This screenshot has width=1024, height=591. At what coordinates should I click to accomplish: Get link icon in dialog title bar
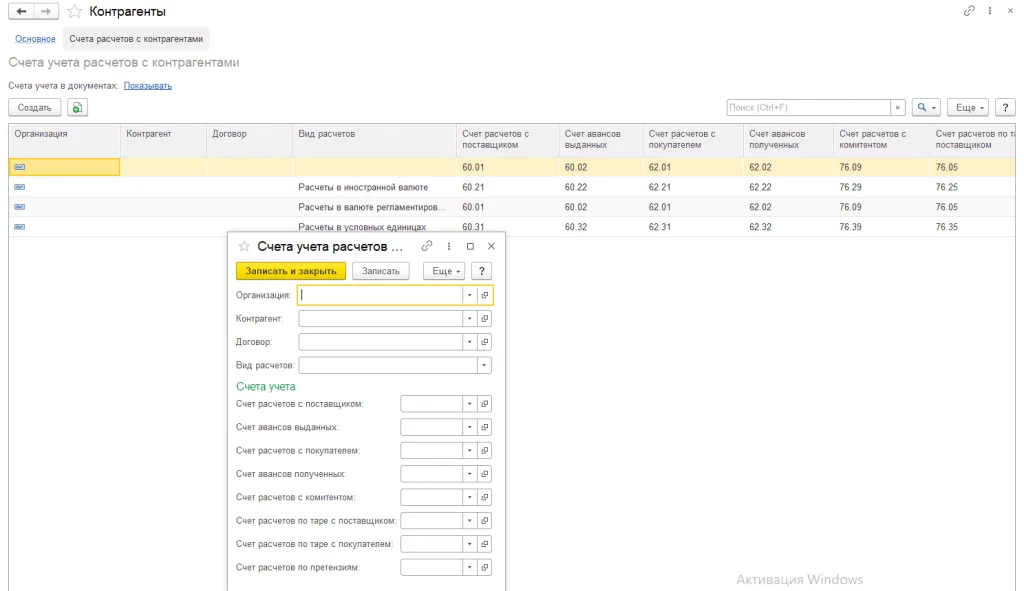(x=427, y=246)
